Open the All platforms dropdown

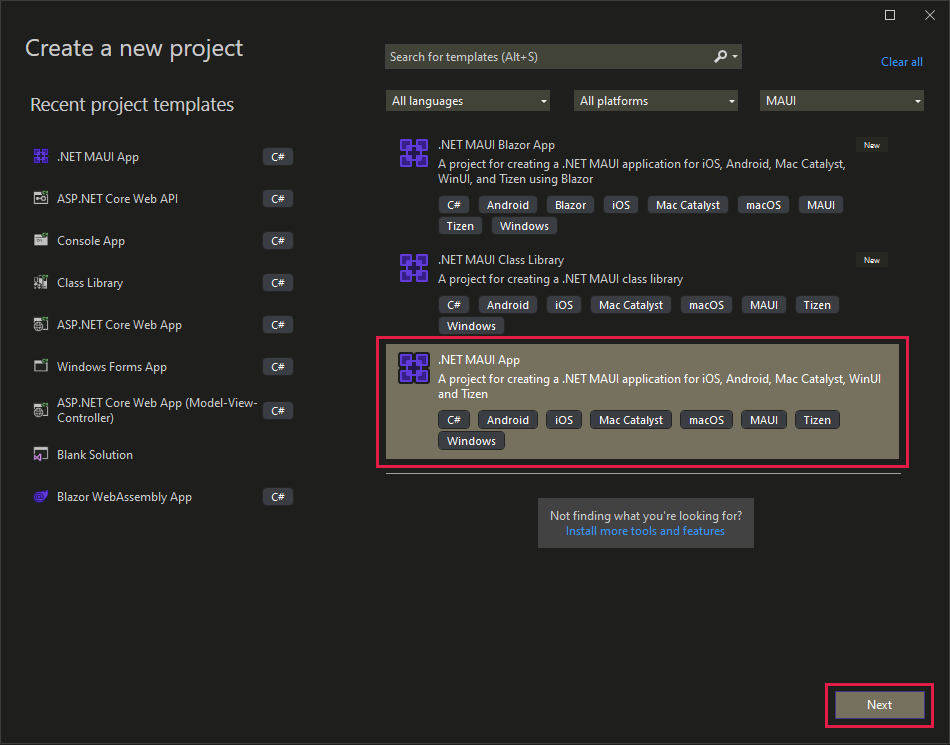(656, 101)
